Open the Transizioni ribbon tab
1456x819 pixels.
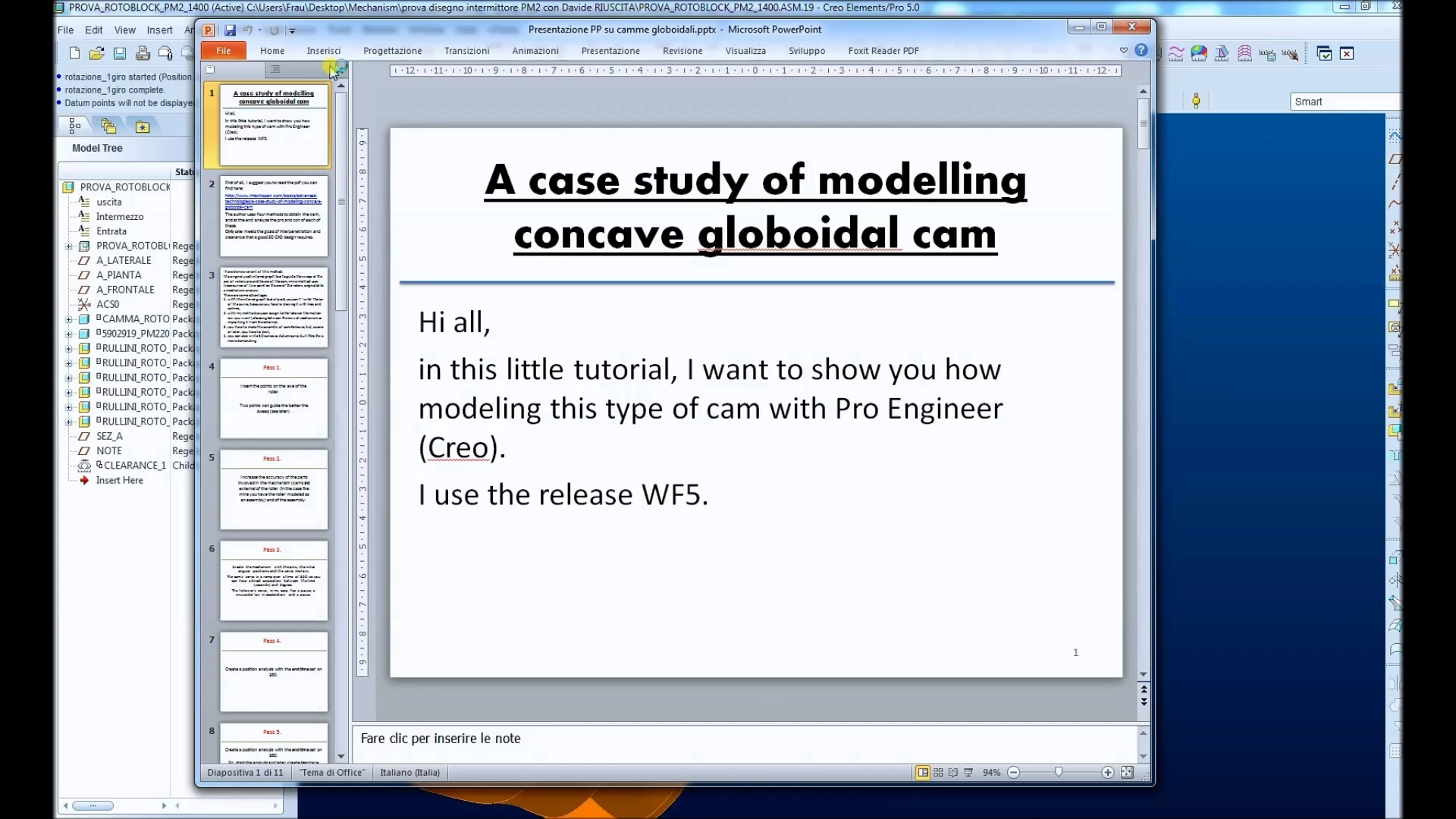click(x=466, y=51)
